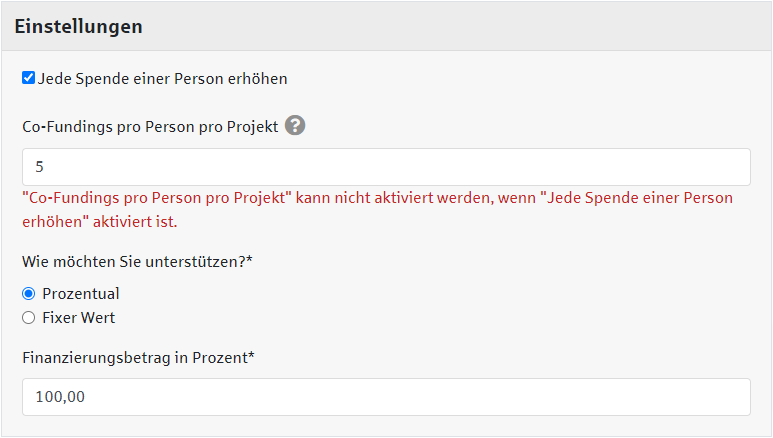Uncheck the 'Jede Spende einer Person erhöhen' checkbox
The height and width of the screenshot is (438, 773).
(28, 78)
